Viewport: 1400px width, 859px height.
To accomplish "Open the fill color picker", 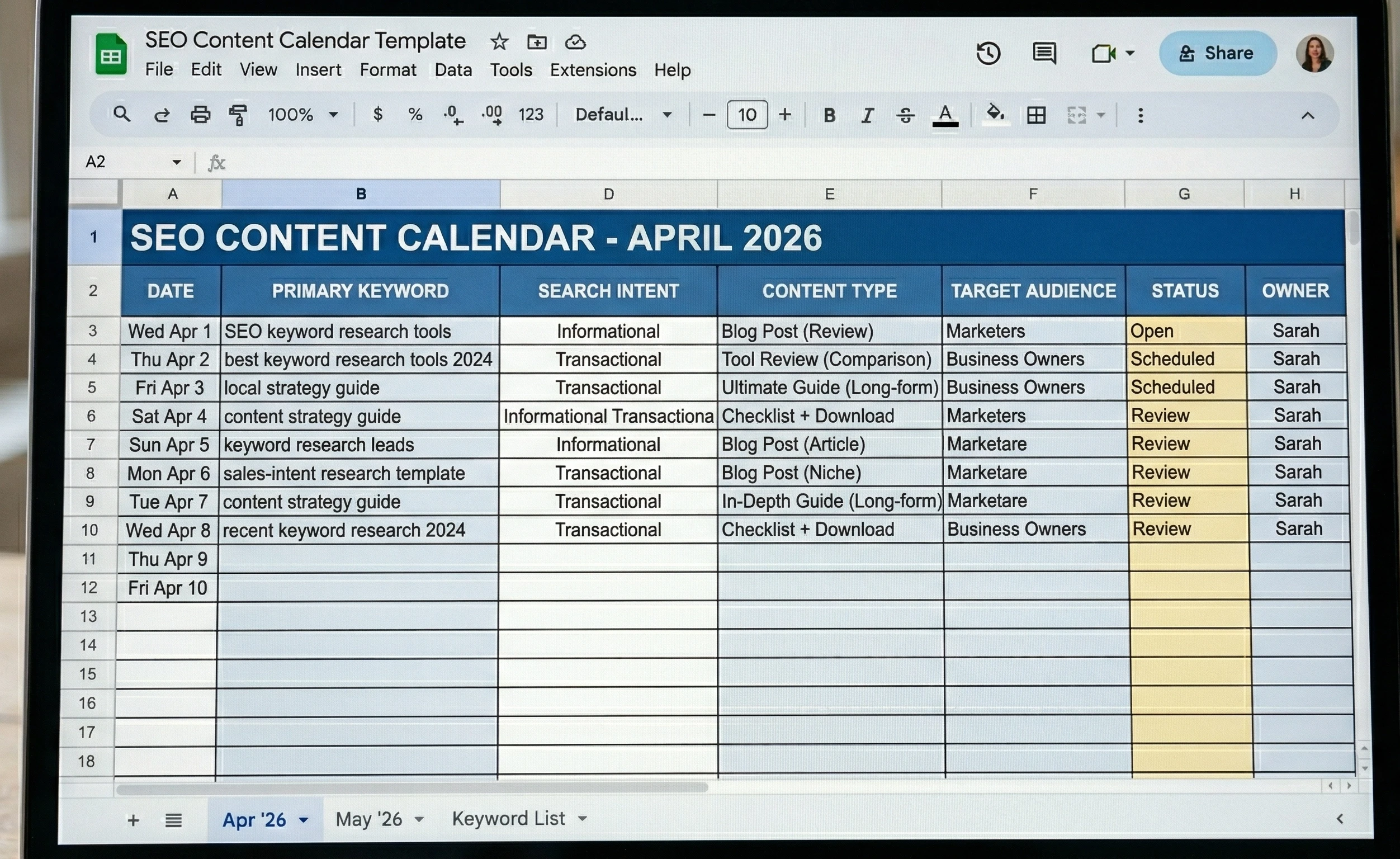I will (x=995, y=115).
